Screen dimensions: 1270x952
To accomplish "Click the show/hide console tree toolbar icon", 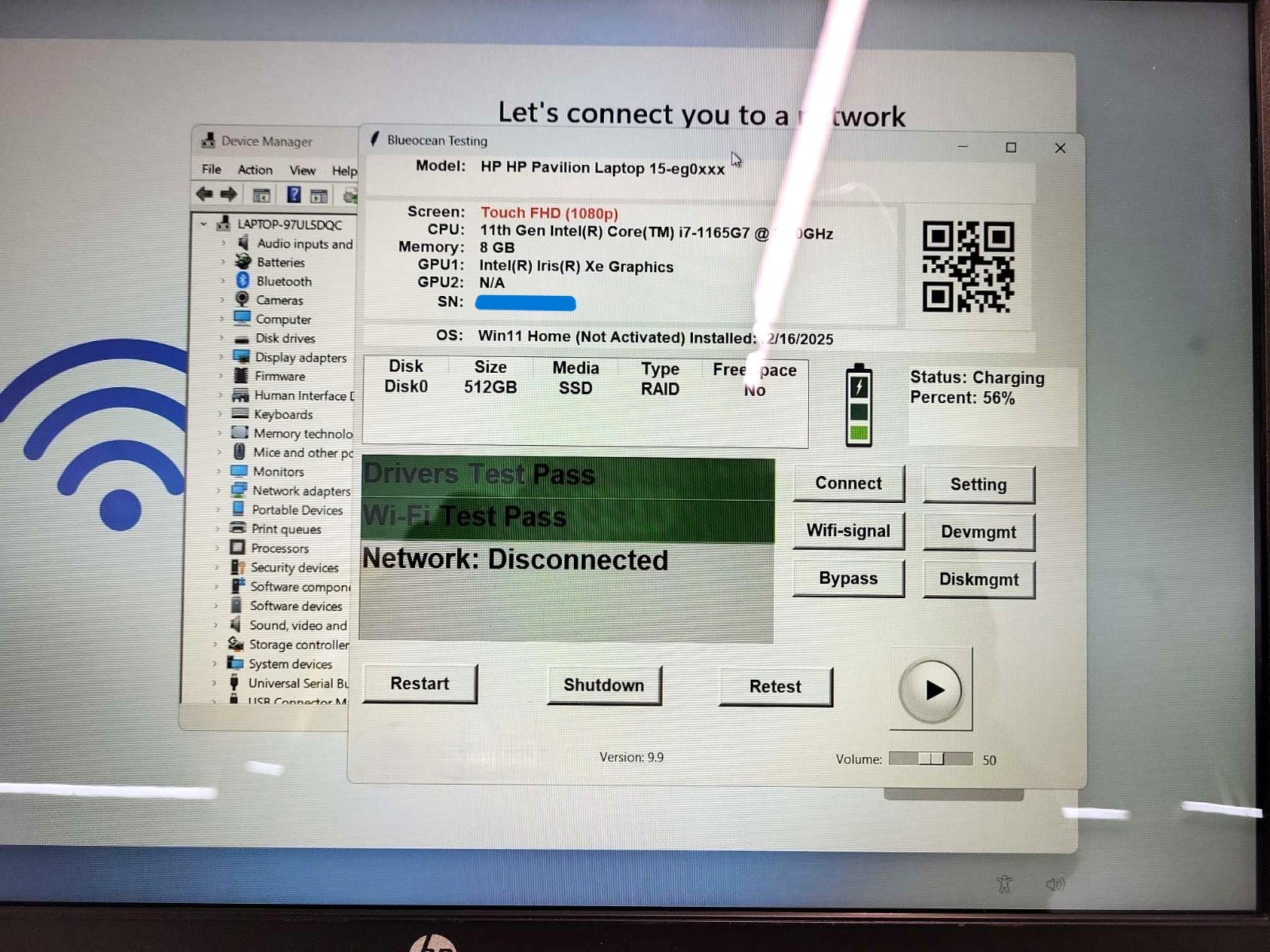I will click(261, 195).
